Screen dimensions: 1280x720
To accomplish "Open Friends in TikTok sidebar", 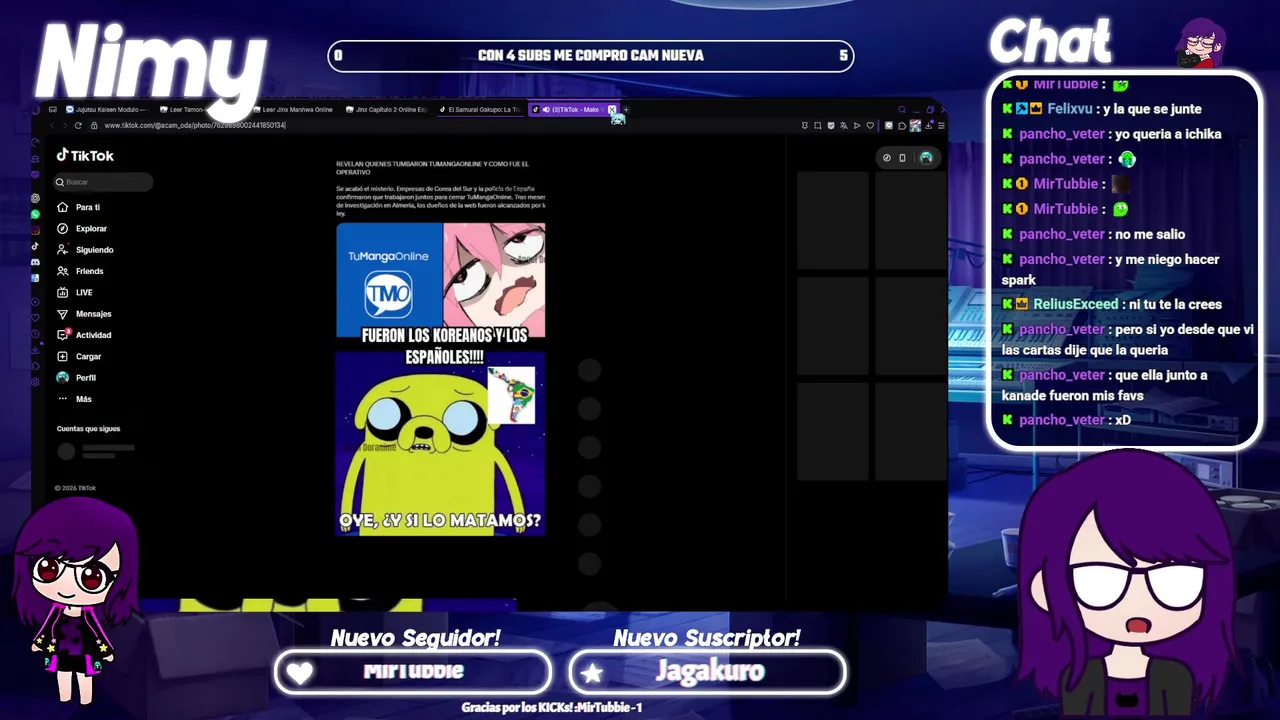I will pyautogui.click(x=80, y=271).
